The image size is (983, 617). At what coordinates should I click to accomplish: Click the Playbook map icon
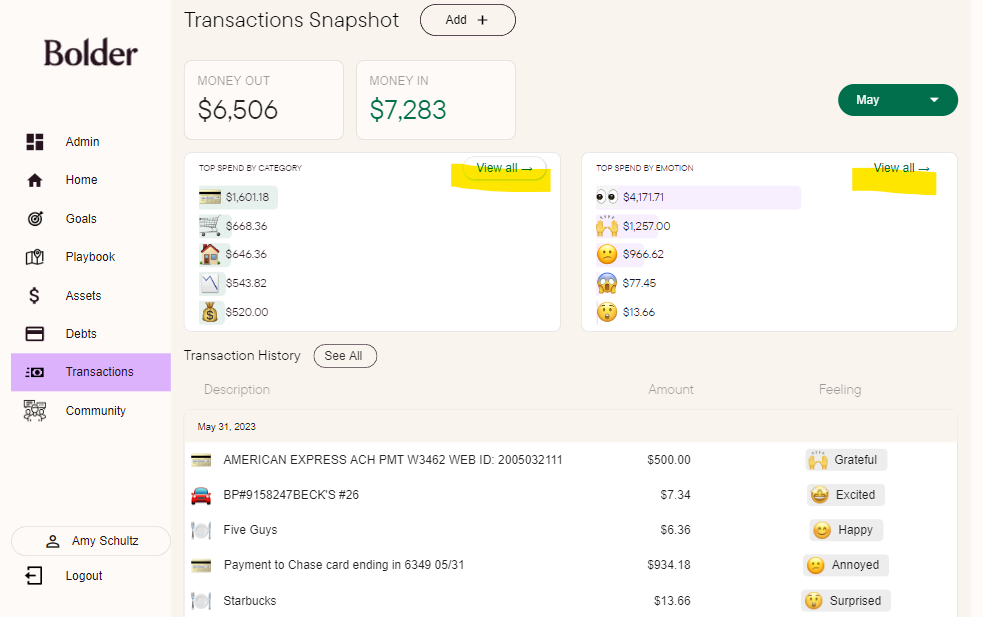(35, 257)
